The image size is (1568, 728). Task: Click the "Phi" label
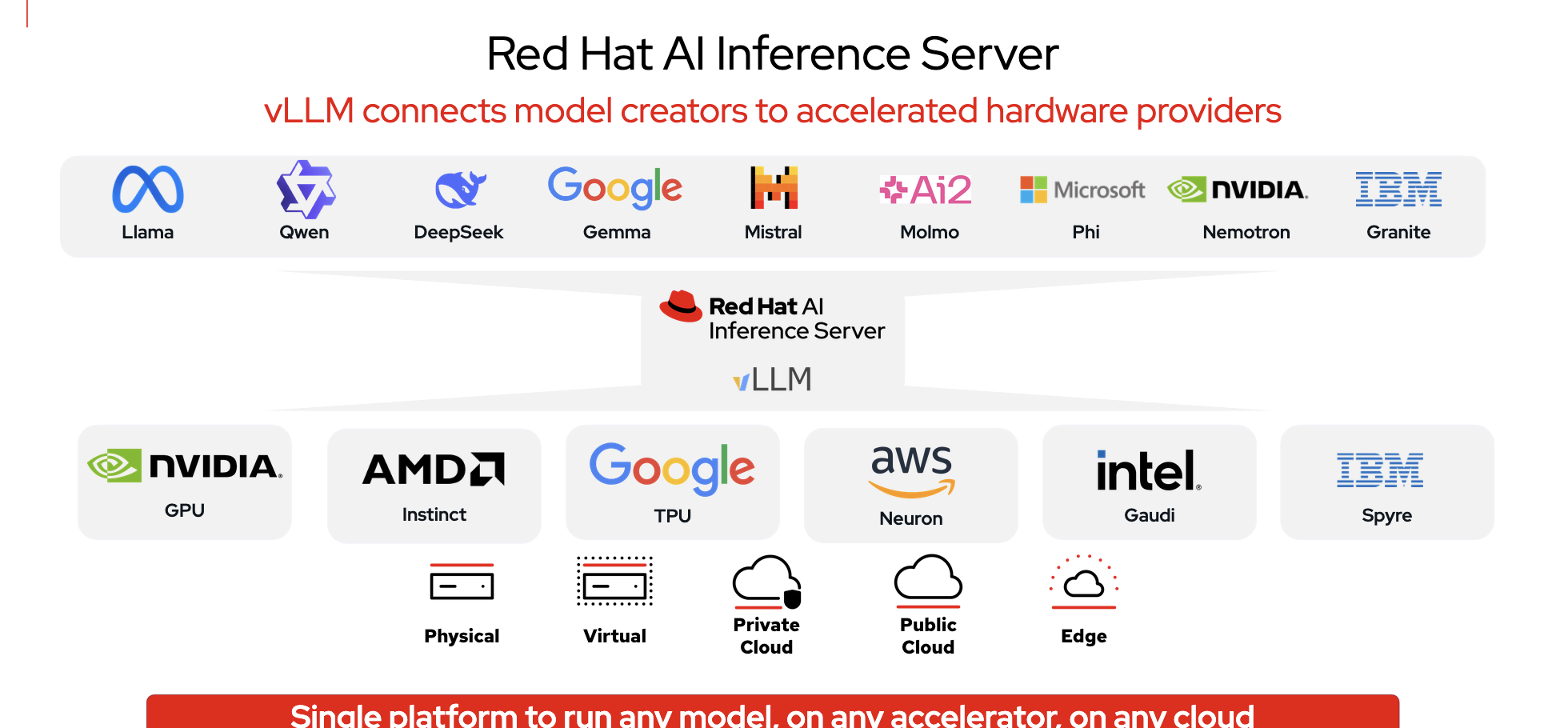click(x=1086, y=232)
